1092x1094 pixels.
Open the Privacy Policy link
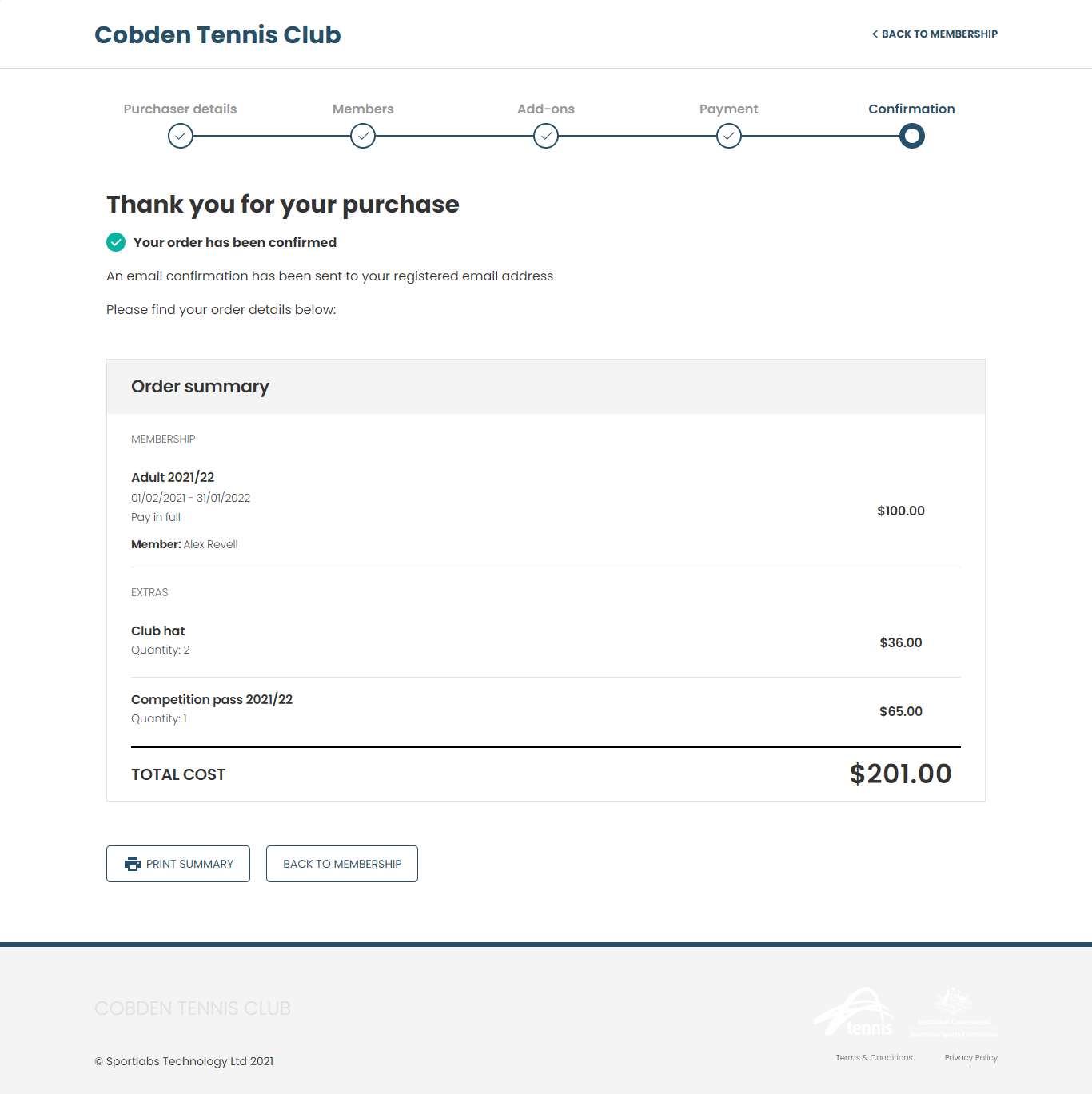970,1057
